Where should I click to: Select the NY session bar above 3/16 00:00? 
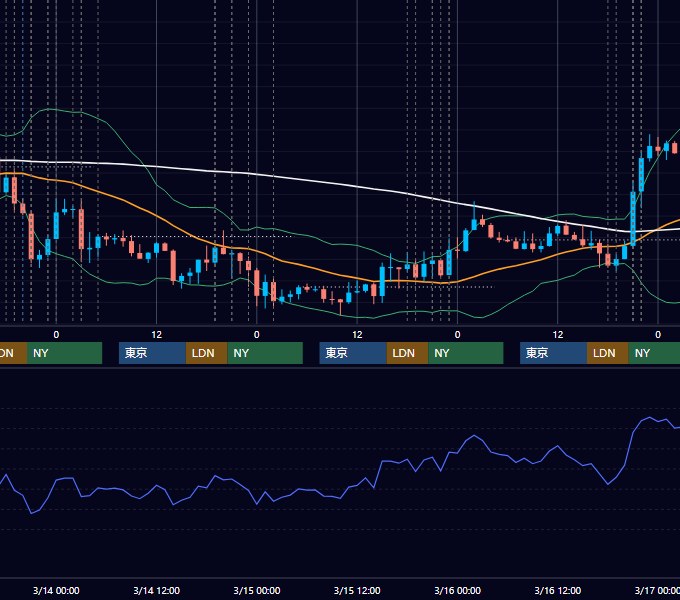point(466,353)
